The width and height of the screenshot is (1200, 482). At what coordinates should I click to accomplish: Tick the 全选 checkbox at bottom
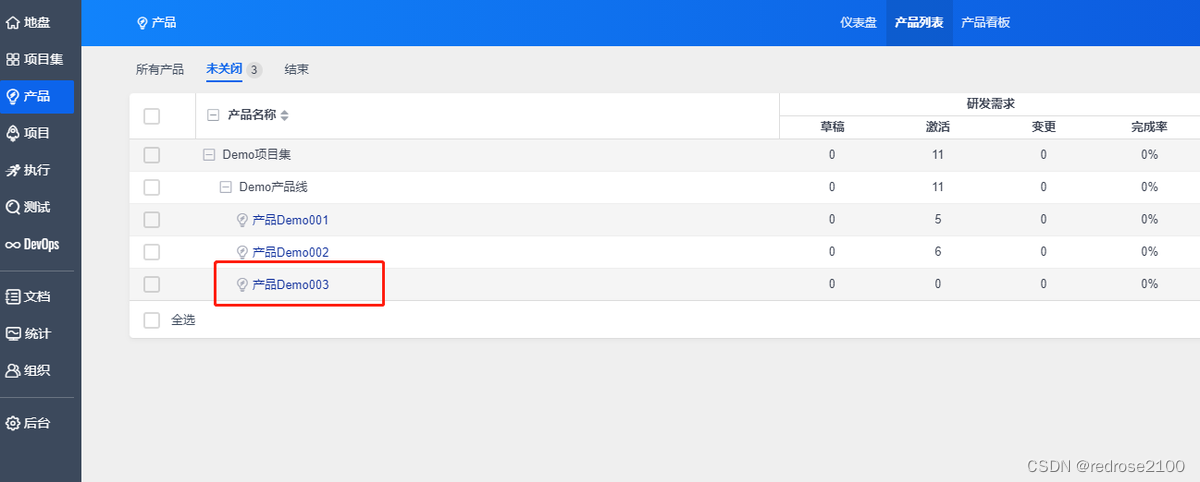pyautogui.click(x=152, y=320)
